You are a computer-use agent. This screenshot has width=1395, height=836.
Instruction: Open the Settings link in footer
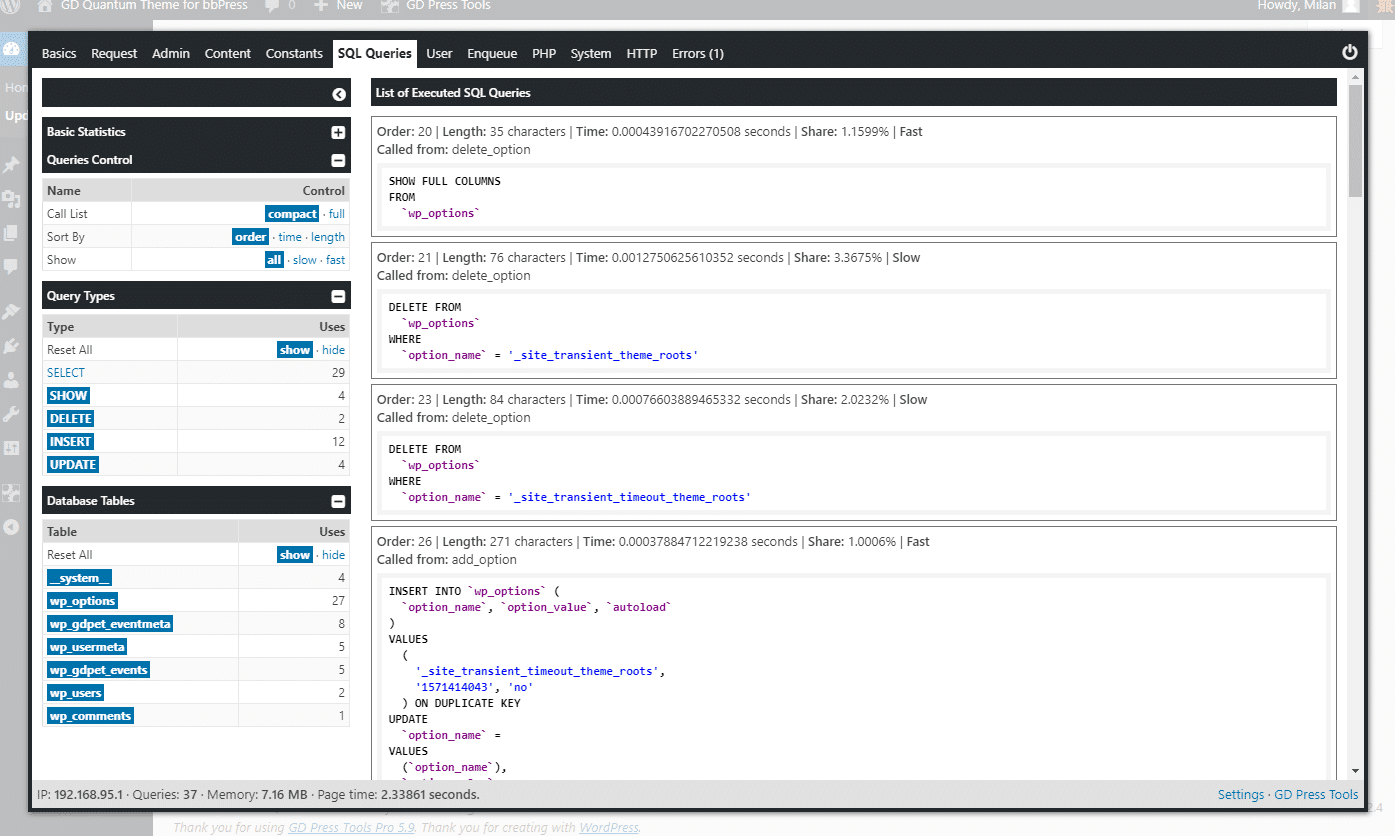click(x=1241, y=795)
